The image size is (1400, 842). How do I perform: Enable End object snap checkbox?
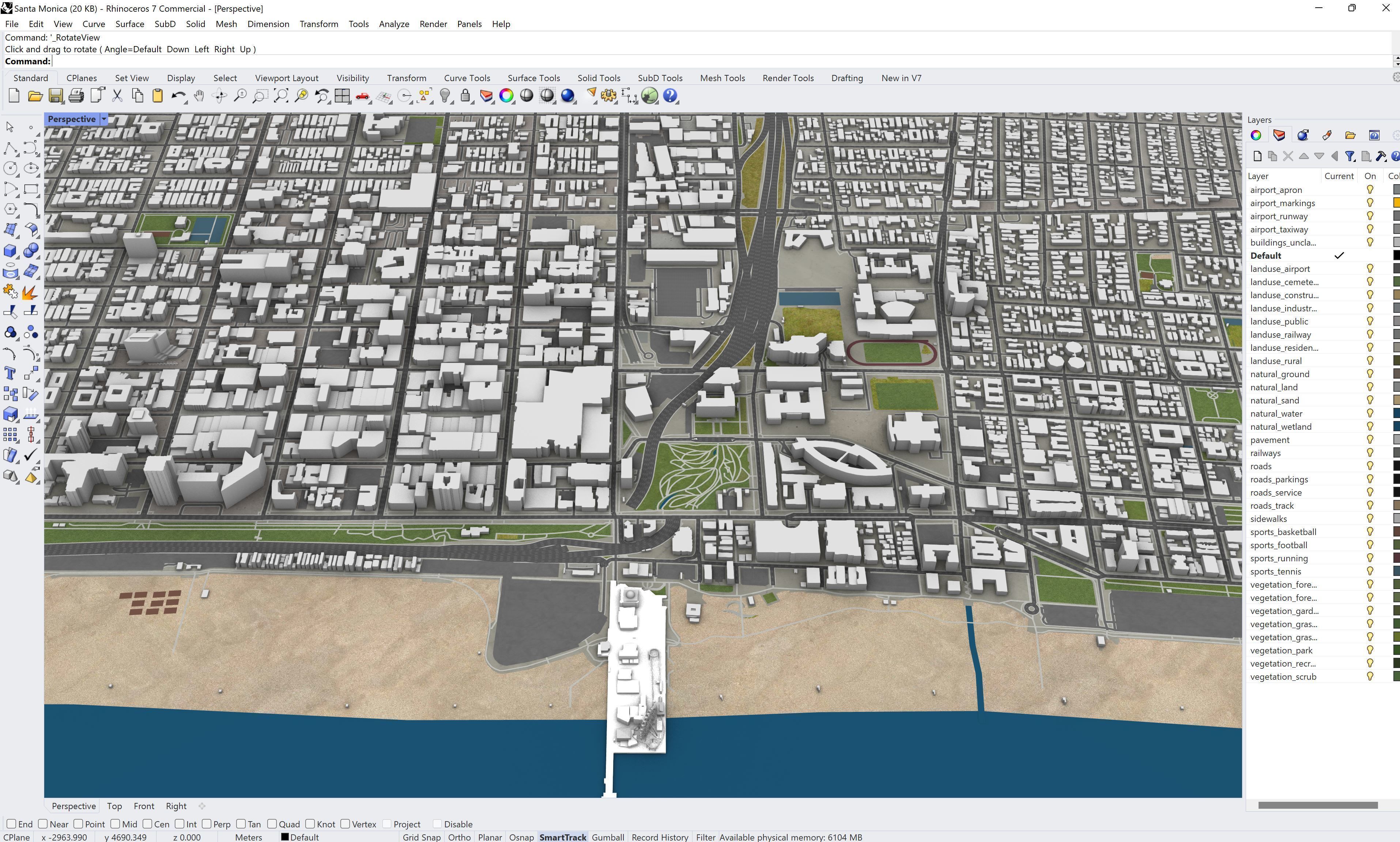tap(11, 824)
